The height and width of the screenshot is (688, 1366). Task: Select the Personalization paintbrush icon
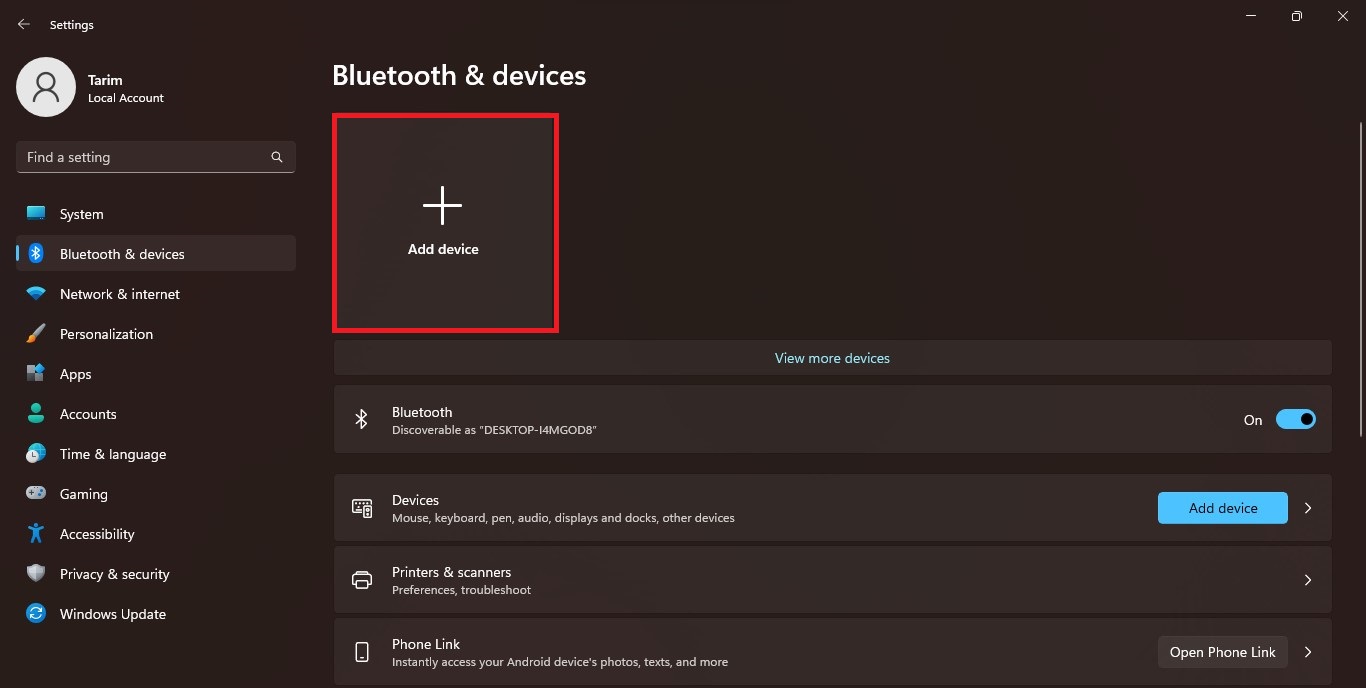(x=36, y=333)
